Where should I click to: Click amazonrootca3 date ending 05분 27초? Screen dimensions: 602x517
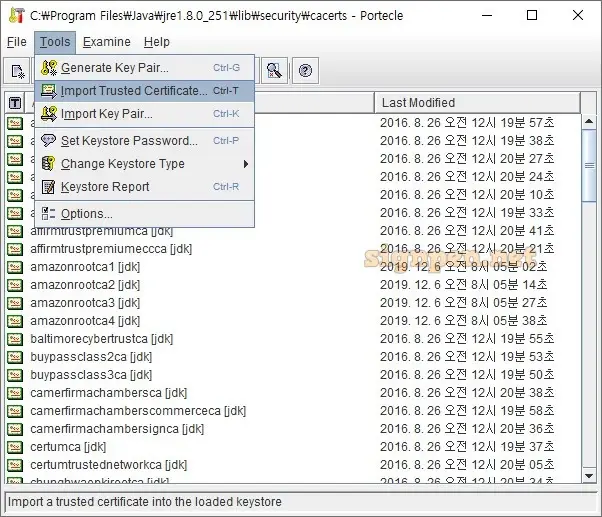click(463, 303)
